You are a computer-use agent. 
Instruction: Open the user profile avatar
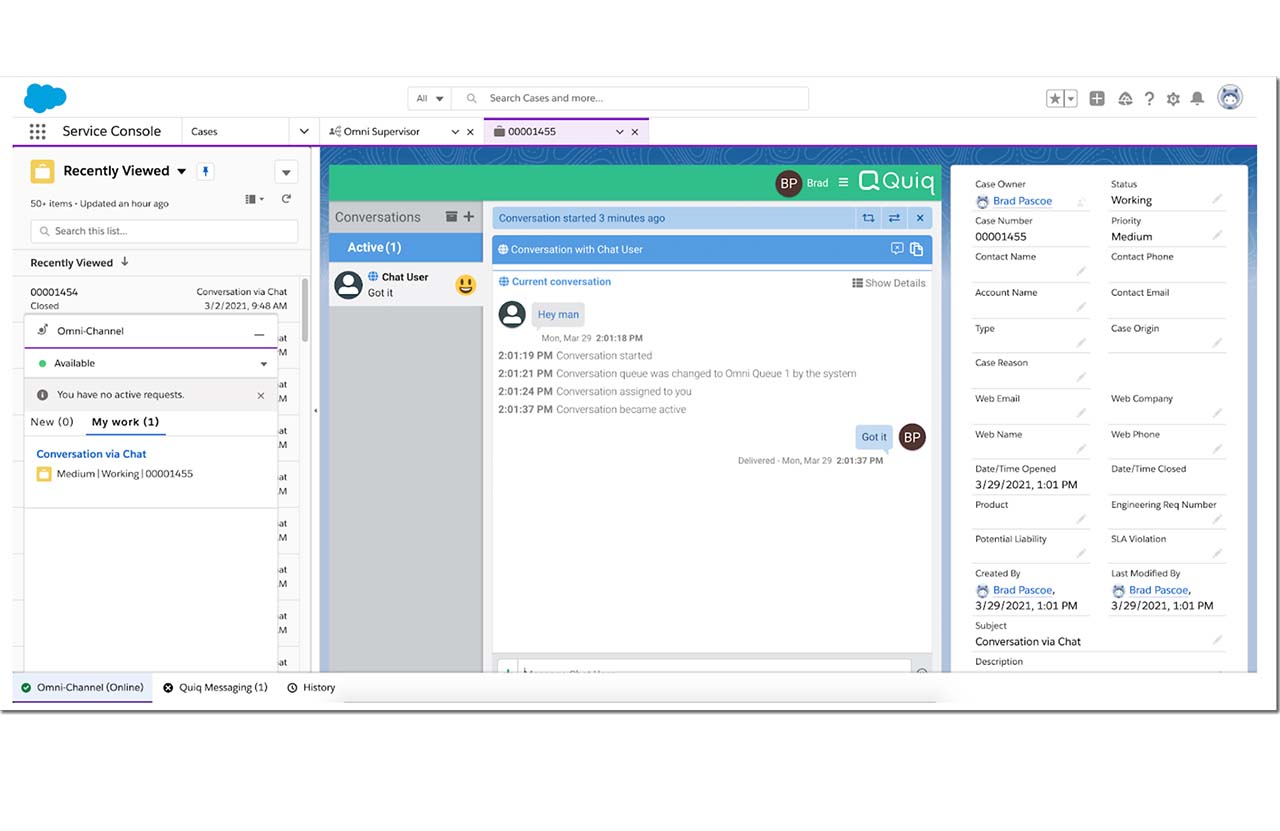[x=1230, y=97]
